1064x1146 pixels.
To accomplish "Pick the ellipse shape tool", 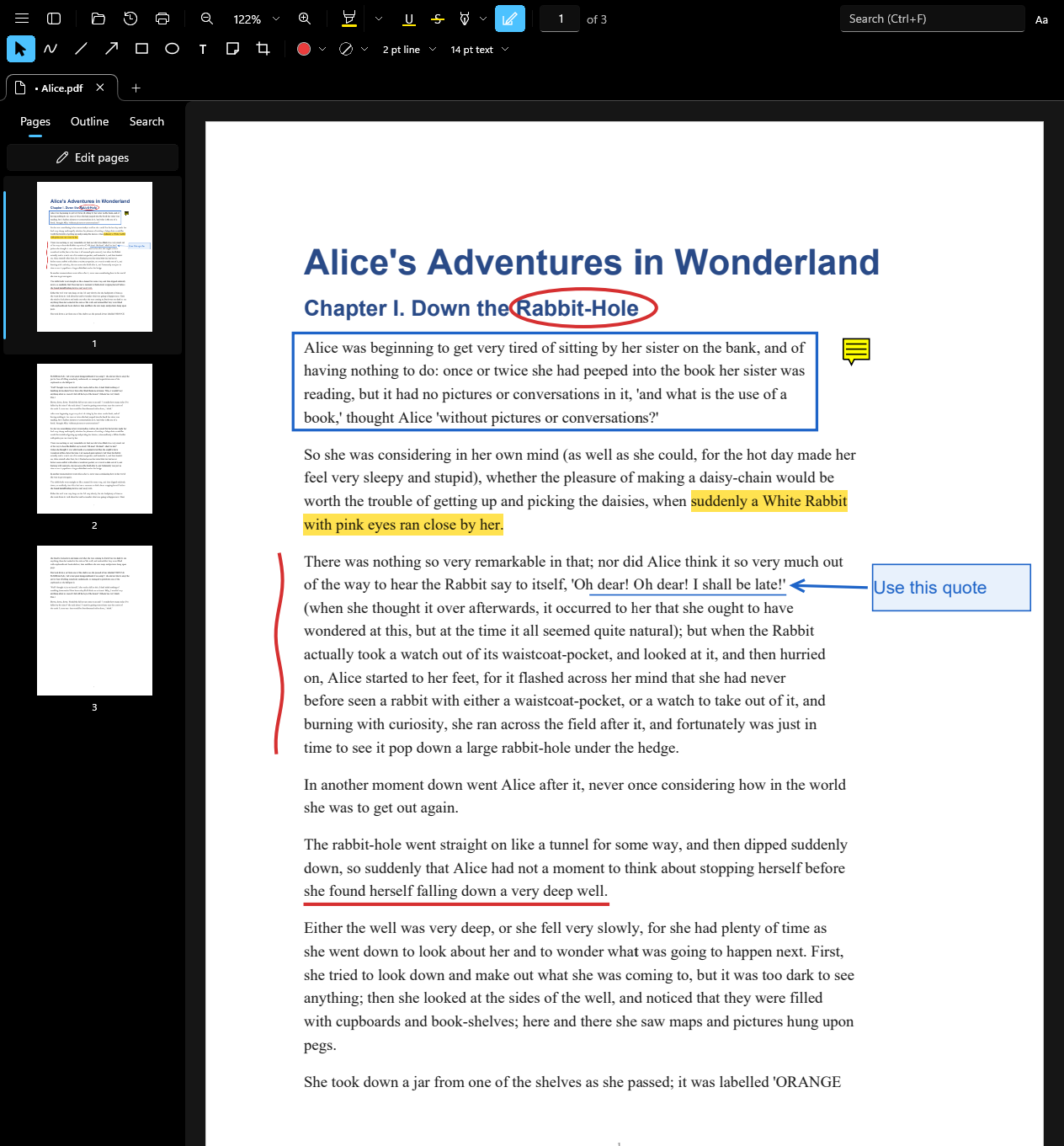I will point(172,49).
